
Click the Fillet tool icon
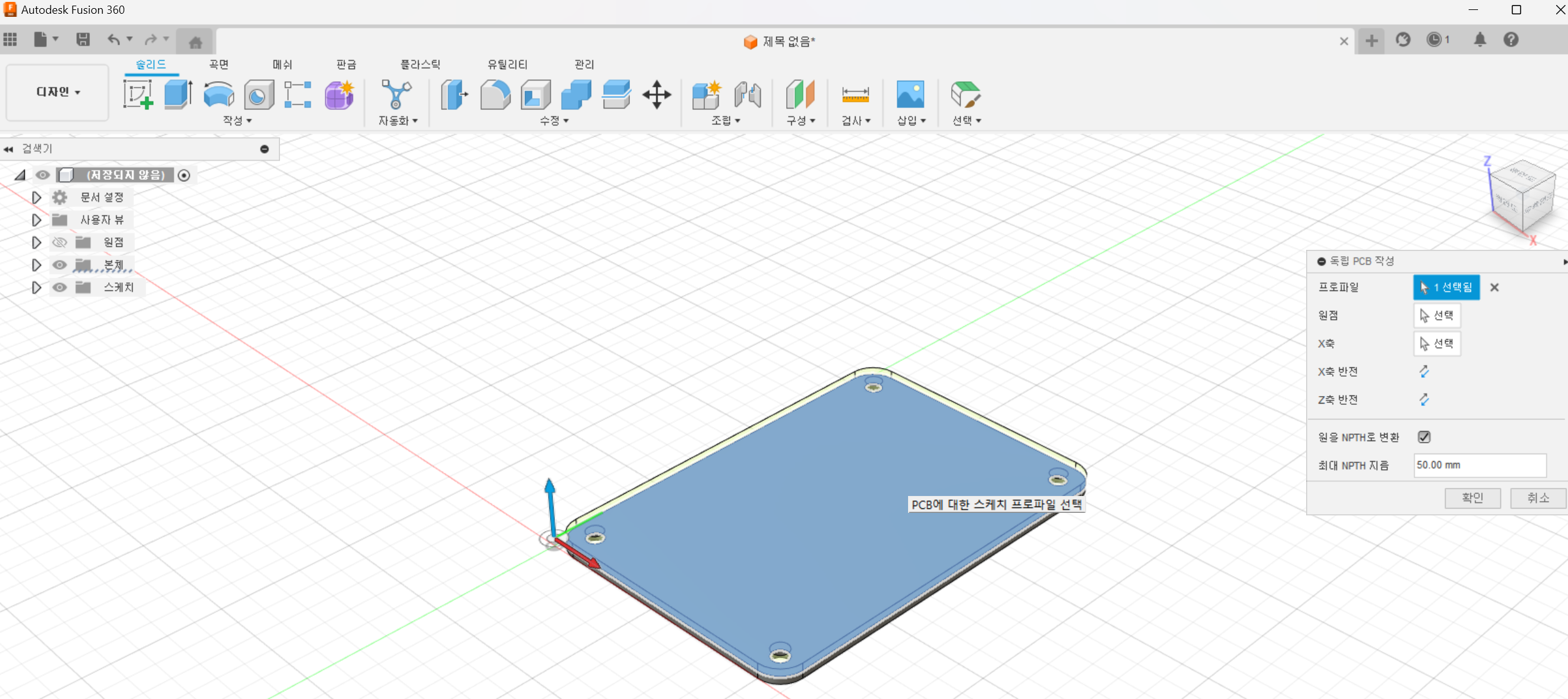pos(495,94)
